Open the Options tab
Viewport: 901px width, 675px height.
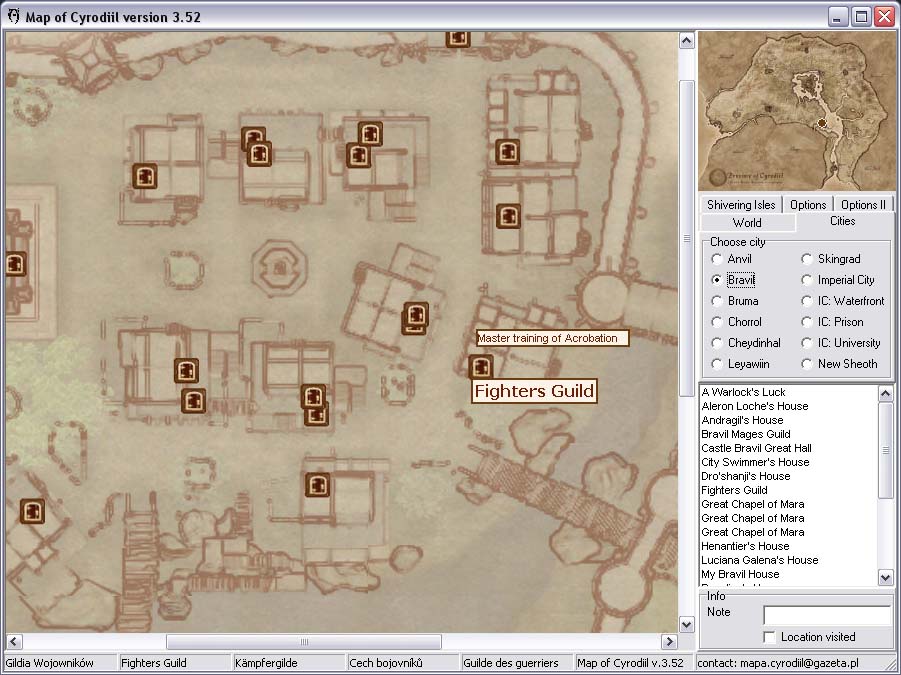coord(808,205)
